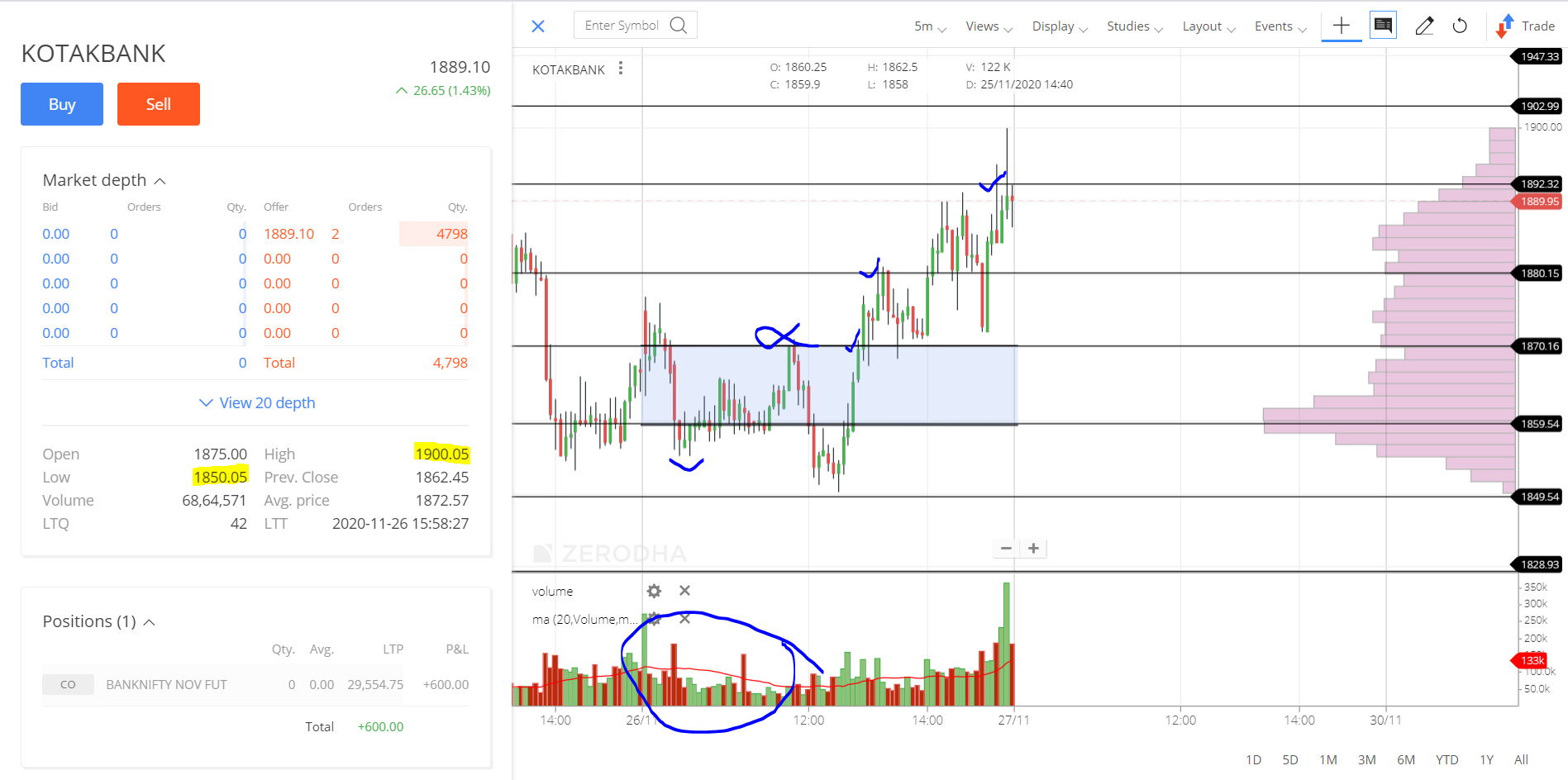Screen dimensions: 1568x780
Task: Close the chart with the blue X
Action: pos(538,26)
